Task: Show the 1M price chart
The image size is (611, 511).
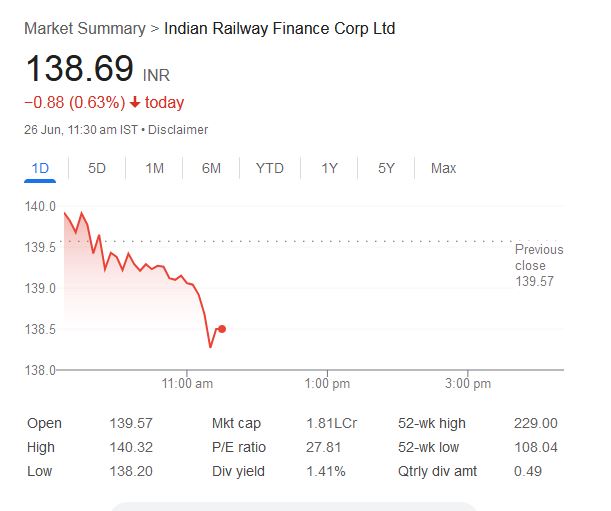Action: coord(154,168)
